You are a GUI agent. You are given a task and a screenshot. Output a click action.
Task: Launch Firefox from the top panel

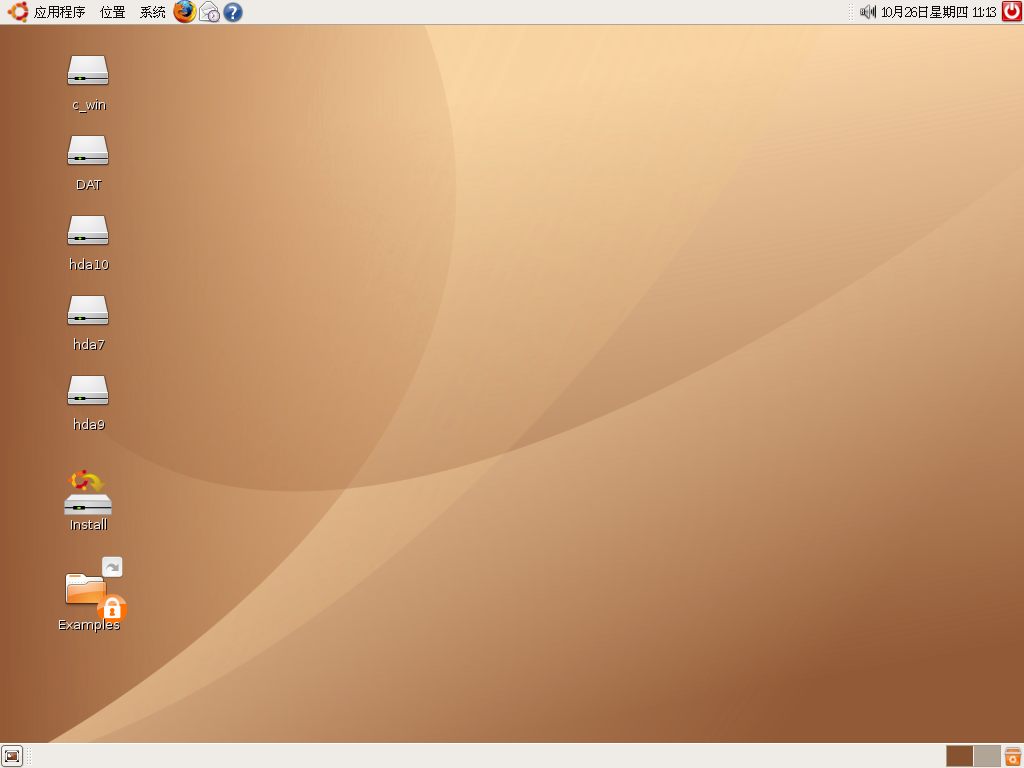coord(185,12)
